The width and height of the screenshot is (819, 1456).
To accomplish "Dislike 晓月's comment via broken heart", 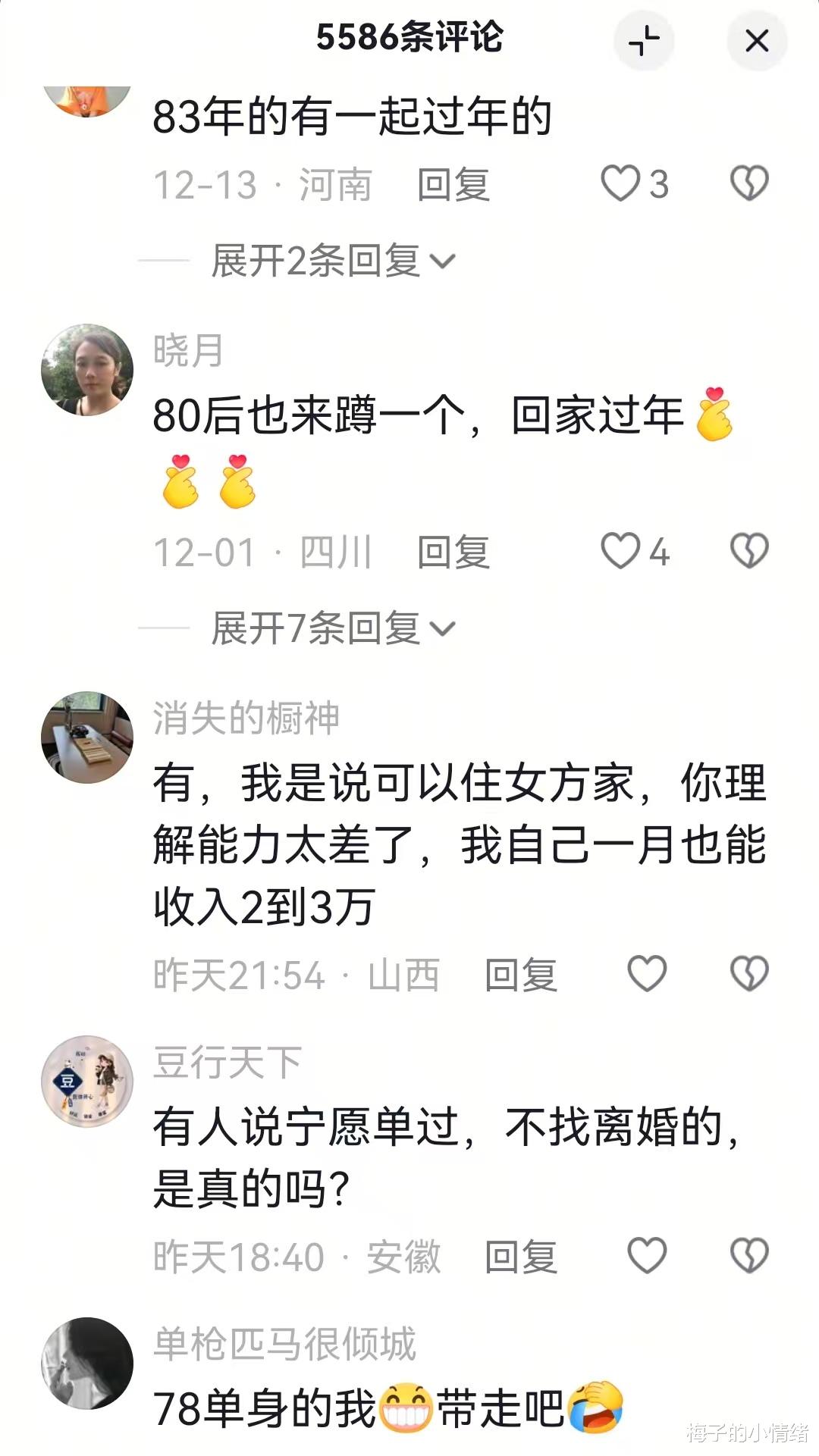I will click(749, 551).
